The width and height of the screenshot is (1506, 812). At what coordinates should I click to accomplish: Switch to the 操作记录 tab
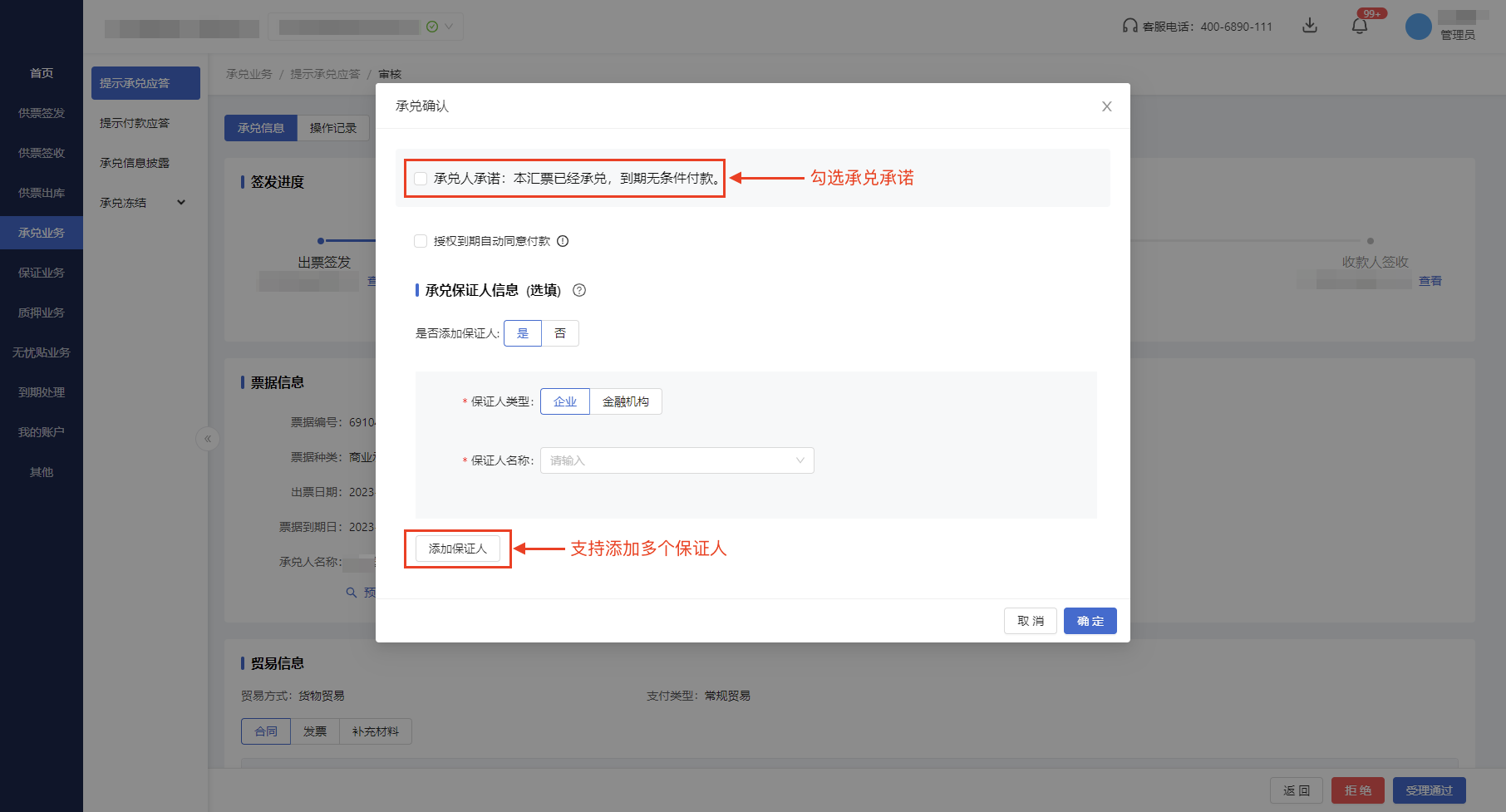[x=332, y=127]
